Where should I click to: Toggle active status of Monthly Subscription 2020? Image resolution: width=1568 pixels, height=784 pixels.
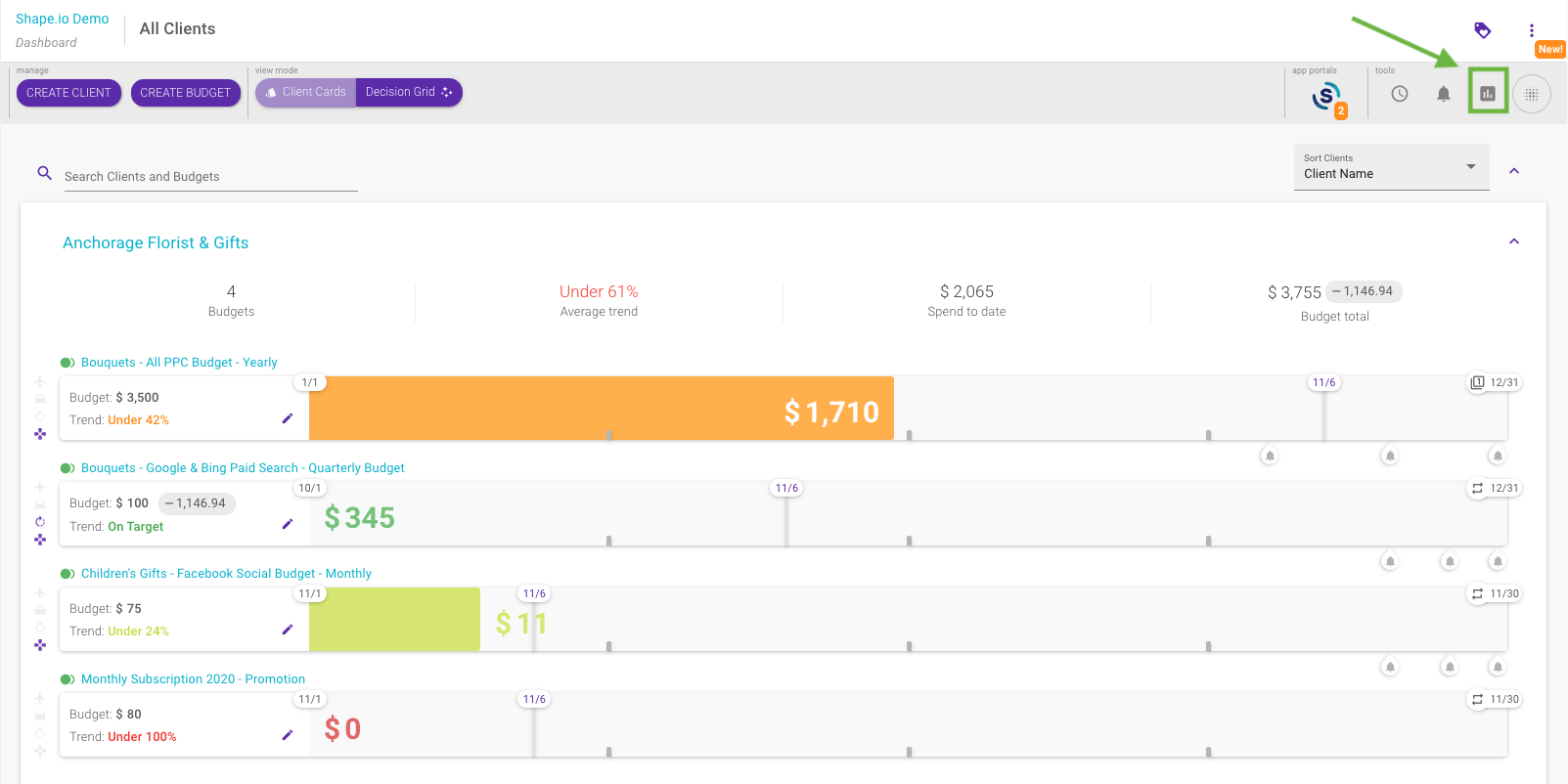coord(67,679)
